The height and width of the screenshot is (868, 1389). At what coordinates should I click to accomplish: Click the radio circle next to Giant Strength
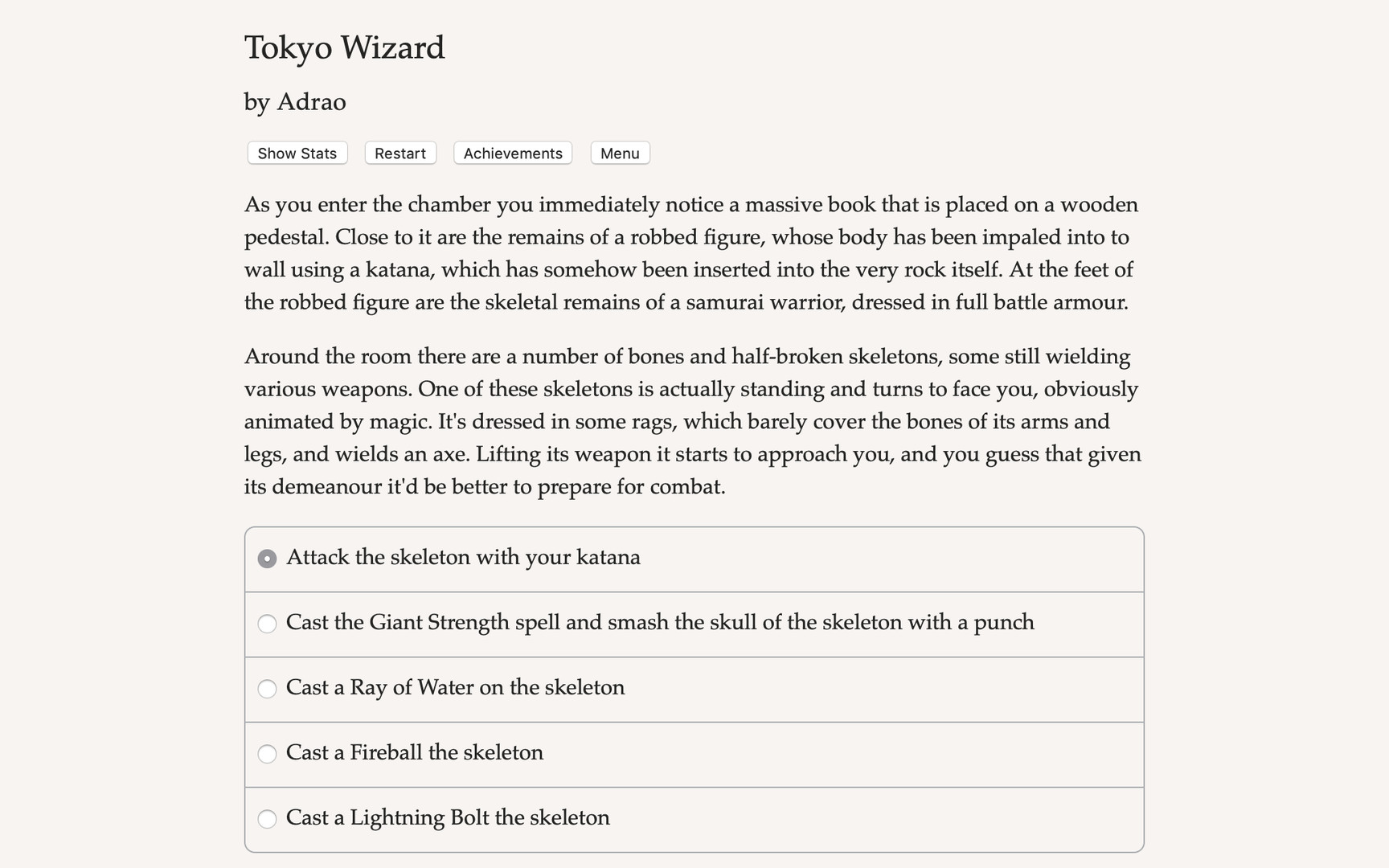(x=268, y=623)
